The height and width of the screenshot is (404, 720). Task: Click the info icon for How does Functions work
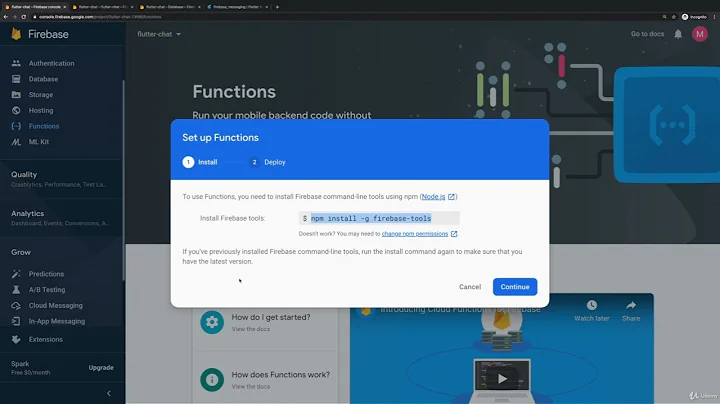tap(212, 380)
